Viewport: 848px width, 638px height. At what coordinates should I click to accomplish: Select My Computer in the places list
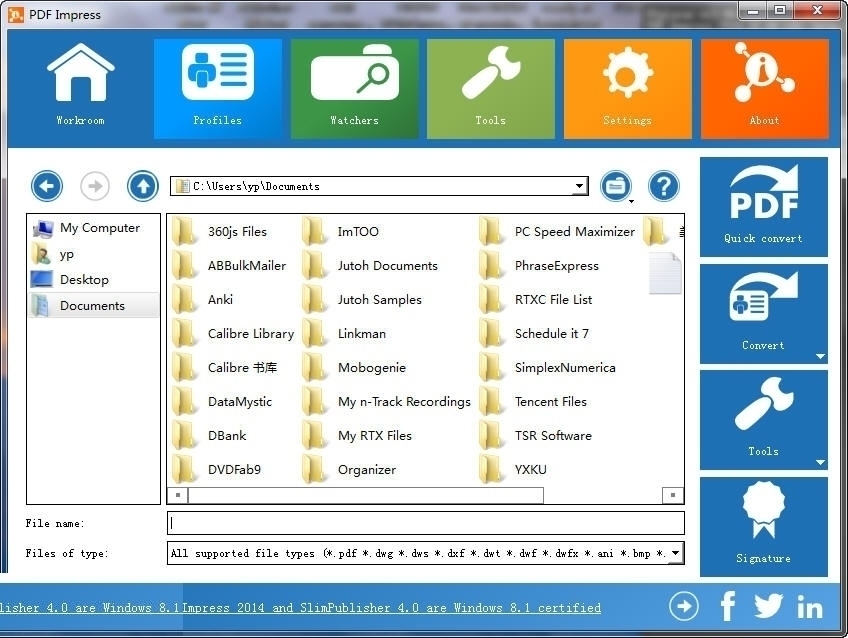tap(93, 228)
